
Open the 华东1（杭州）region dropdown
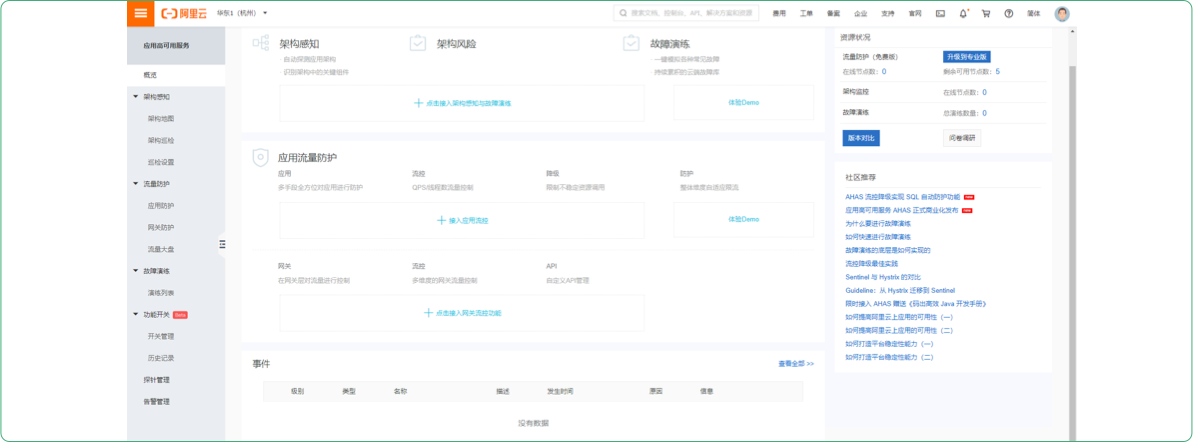tap(241, 13)
